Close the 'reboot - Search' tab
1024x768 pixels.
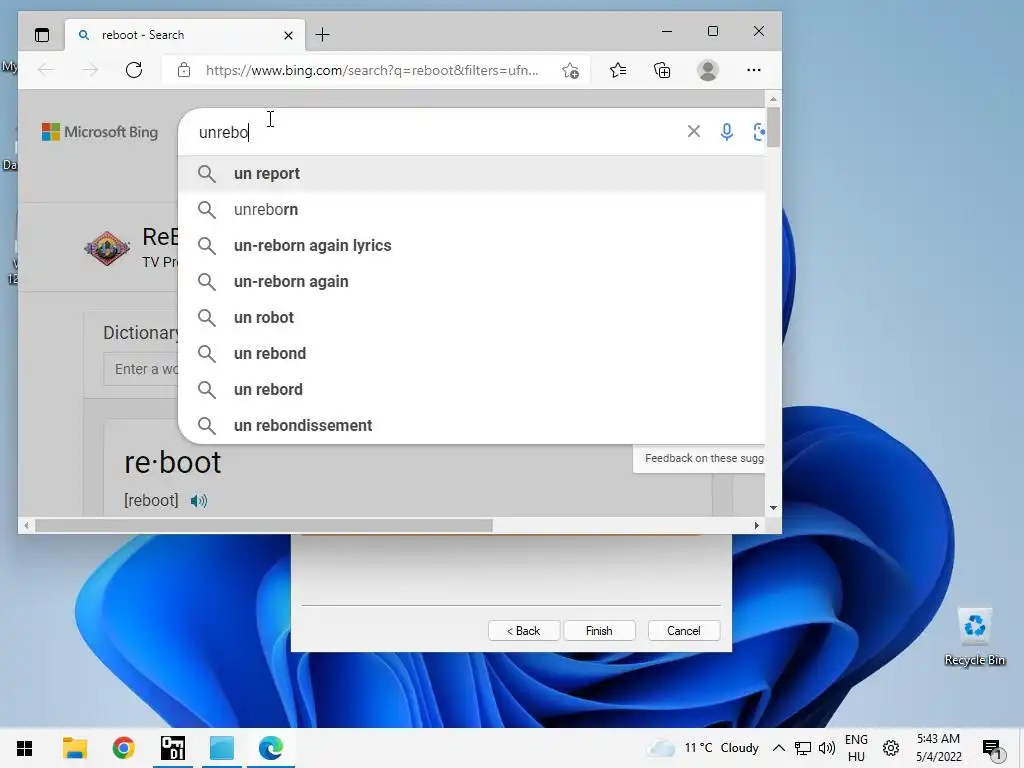click(x=288, y=35)
